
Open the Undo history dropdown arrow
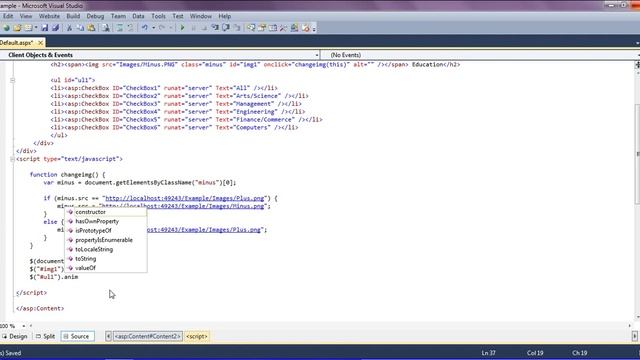[153, 28]
